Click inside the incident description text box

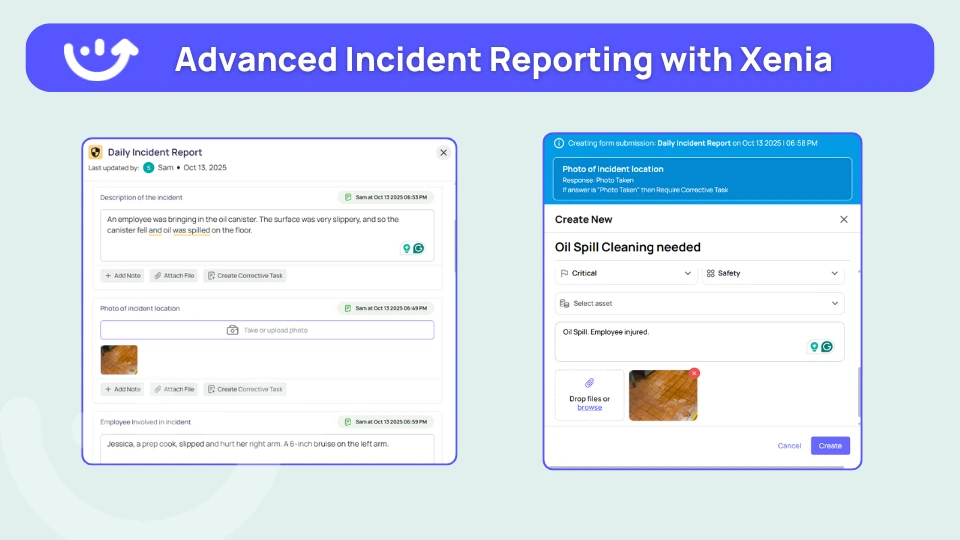(x=267, y=235)
